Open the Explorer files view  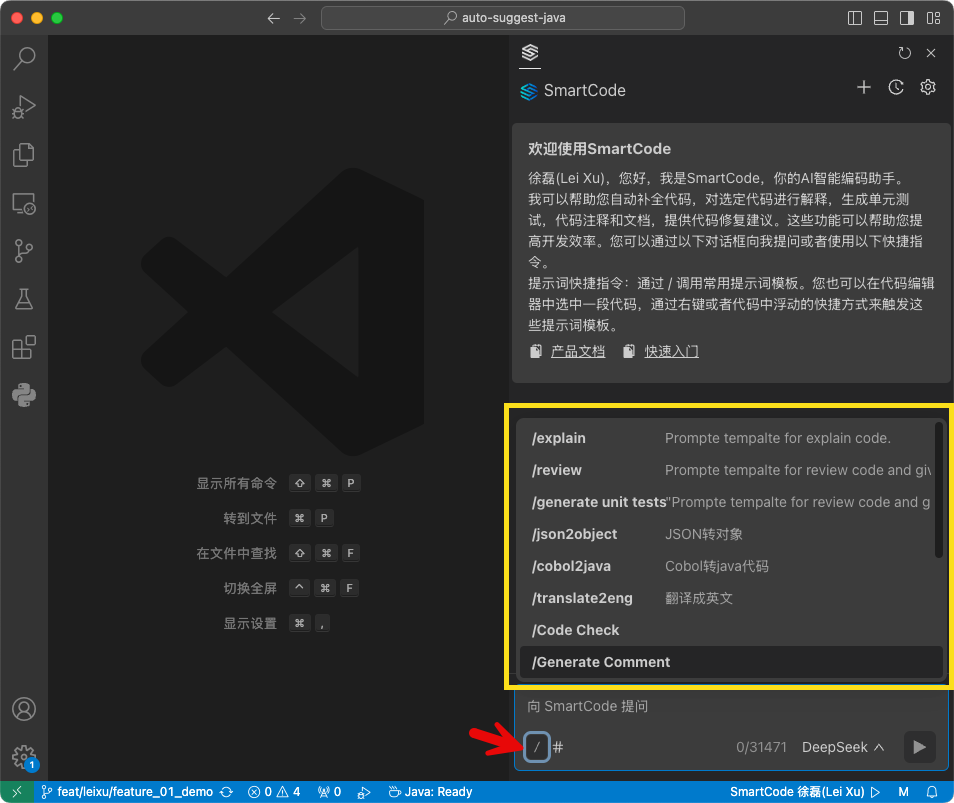click(24, 155)
